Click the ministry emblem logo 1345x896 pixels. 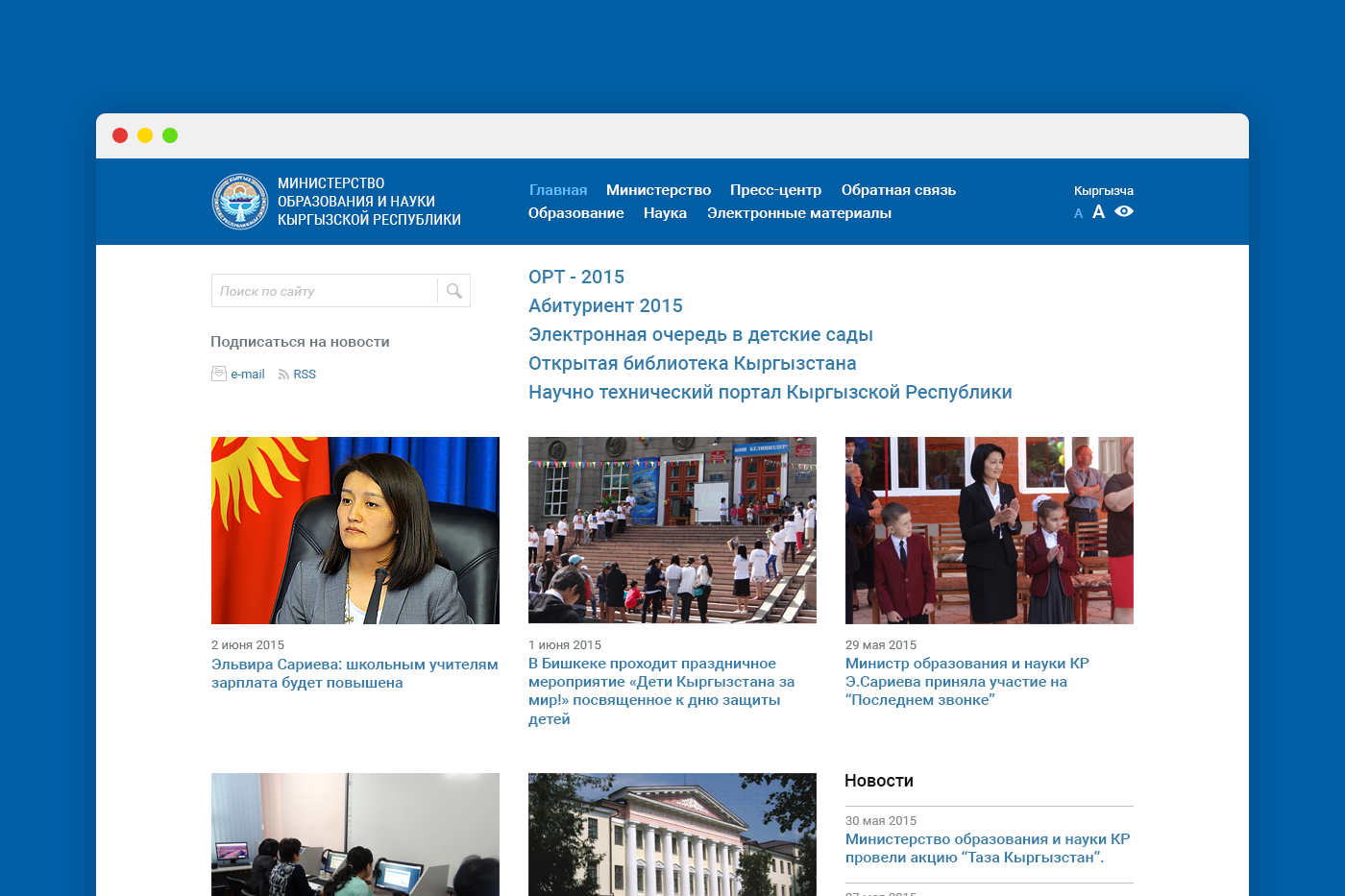(x=240, y=202)
